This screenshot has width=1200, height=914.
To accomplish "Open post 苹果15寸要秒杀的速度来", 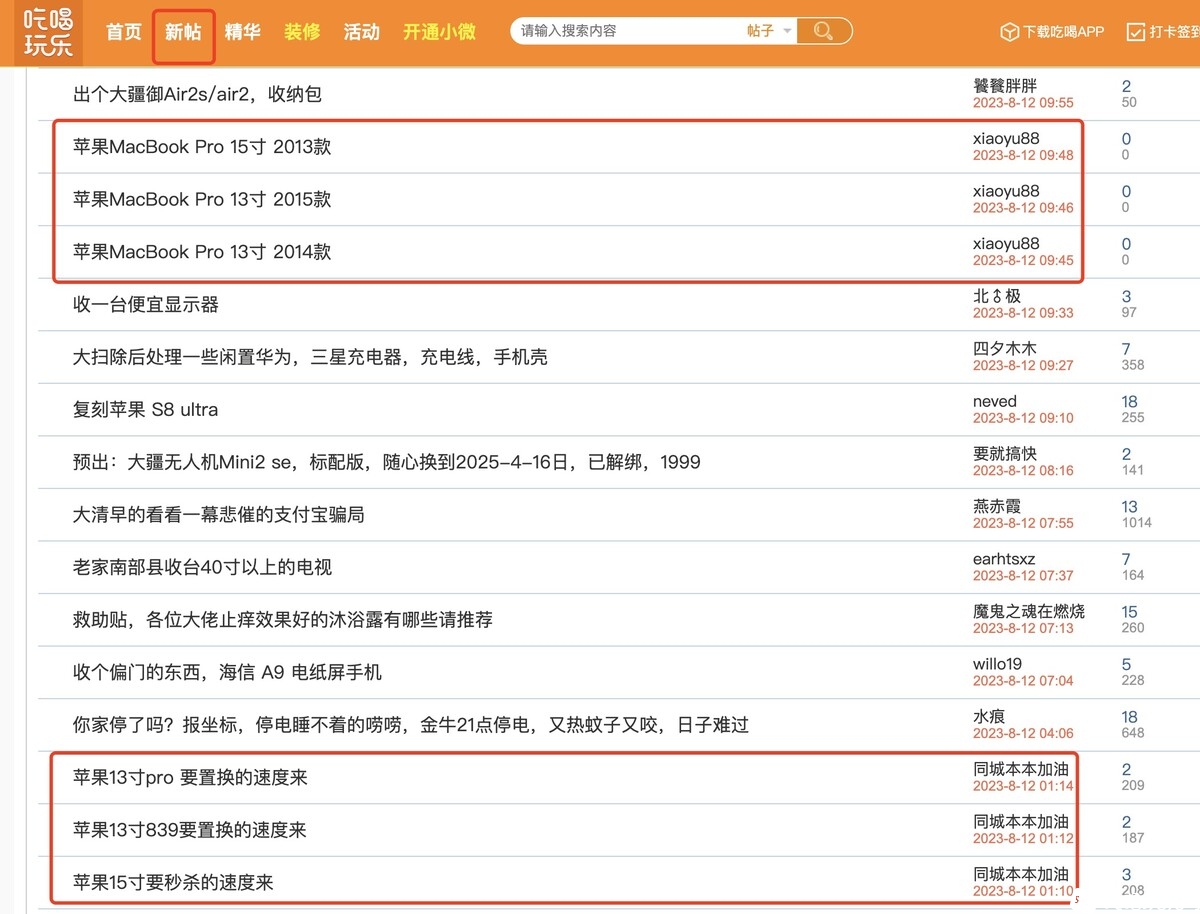I will pyautogui.click(x=173, y=882).
